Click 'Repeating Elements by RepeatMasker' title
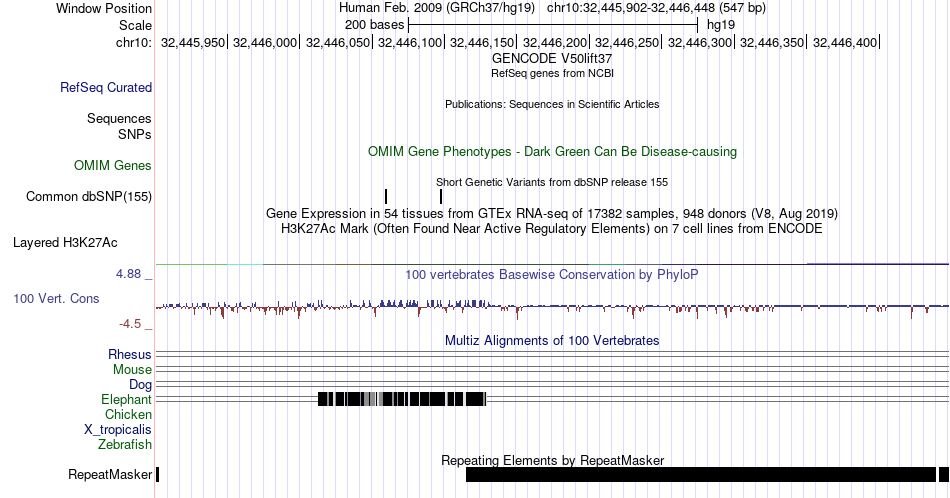This screenshot has width=950, height=498. pyautogui.click(x=552, y=460)
